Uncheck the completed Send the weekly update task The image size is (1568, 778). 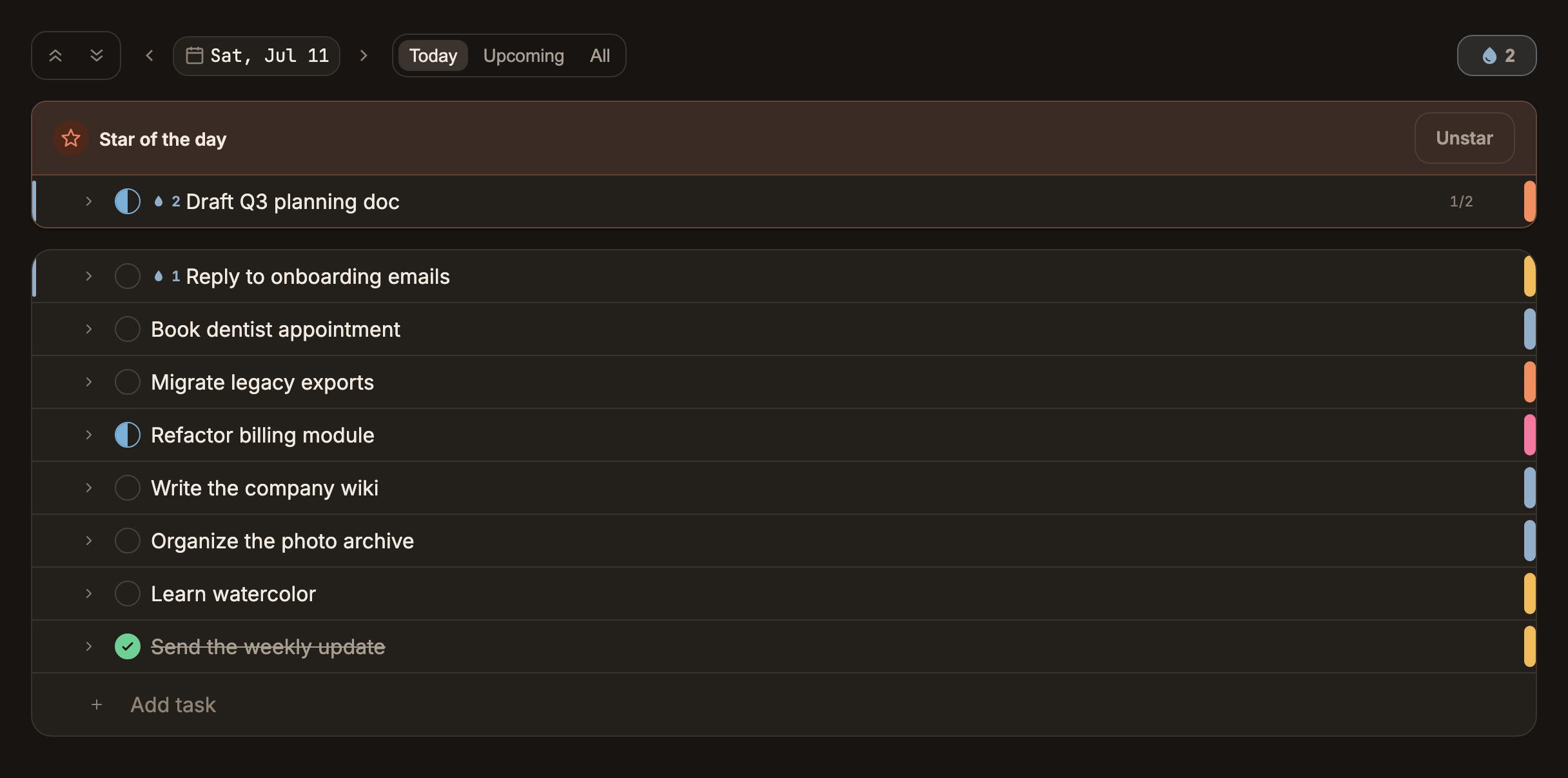coord(128,646)
